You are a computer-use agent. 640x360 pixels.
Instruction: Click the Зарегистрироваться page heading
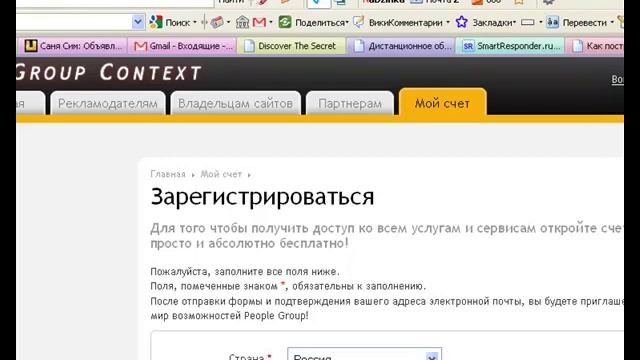point(262,197)
